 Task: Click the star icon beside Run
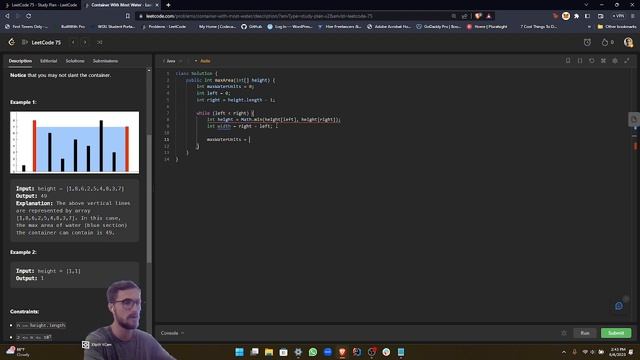(564, 333)
